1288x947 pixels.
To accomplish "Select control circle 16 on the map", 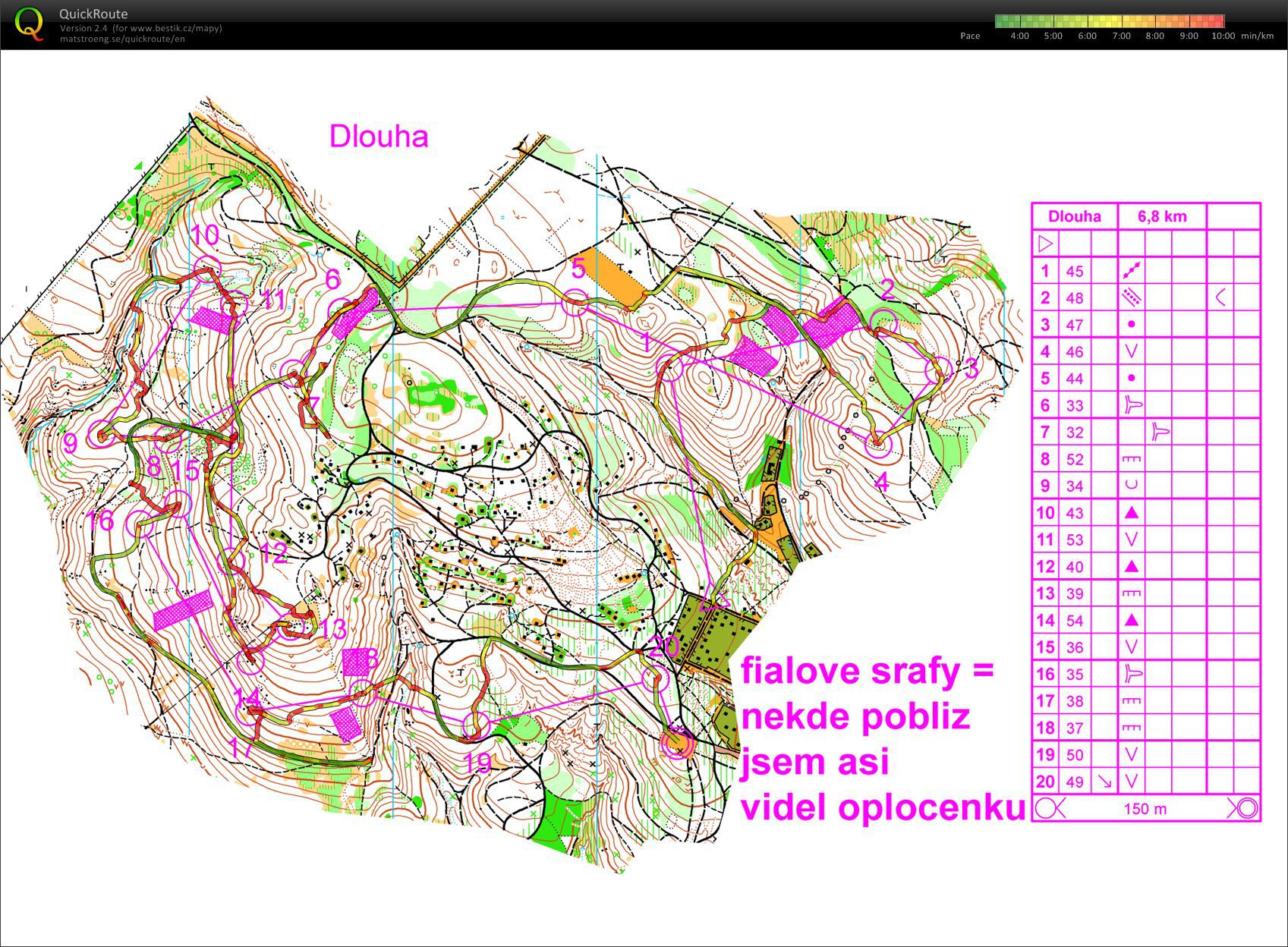I will (x=140, y=524).
